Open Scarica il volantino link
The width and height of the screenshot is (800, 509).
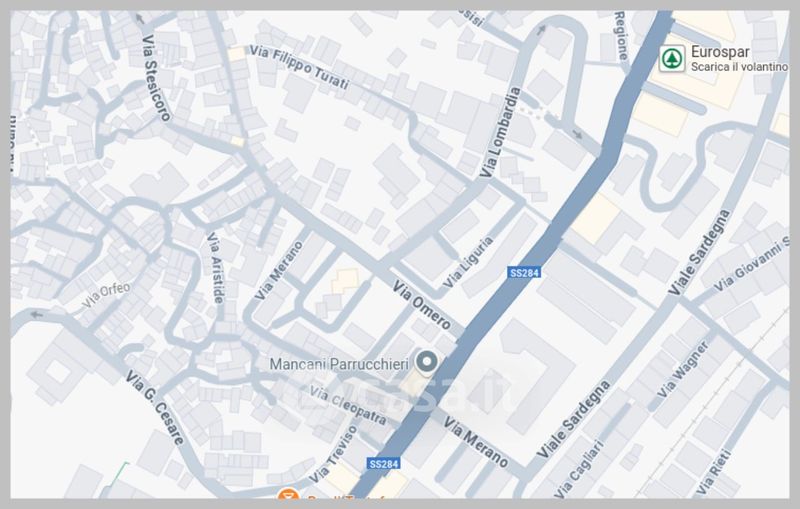tap(739, 67)
